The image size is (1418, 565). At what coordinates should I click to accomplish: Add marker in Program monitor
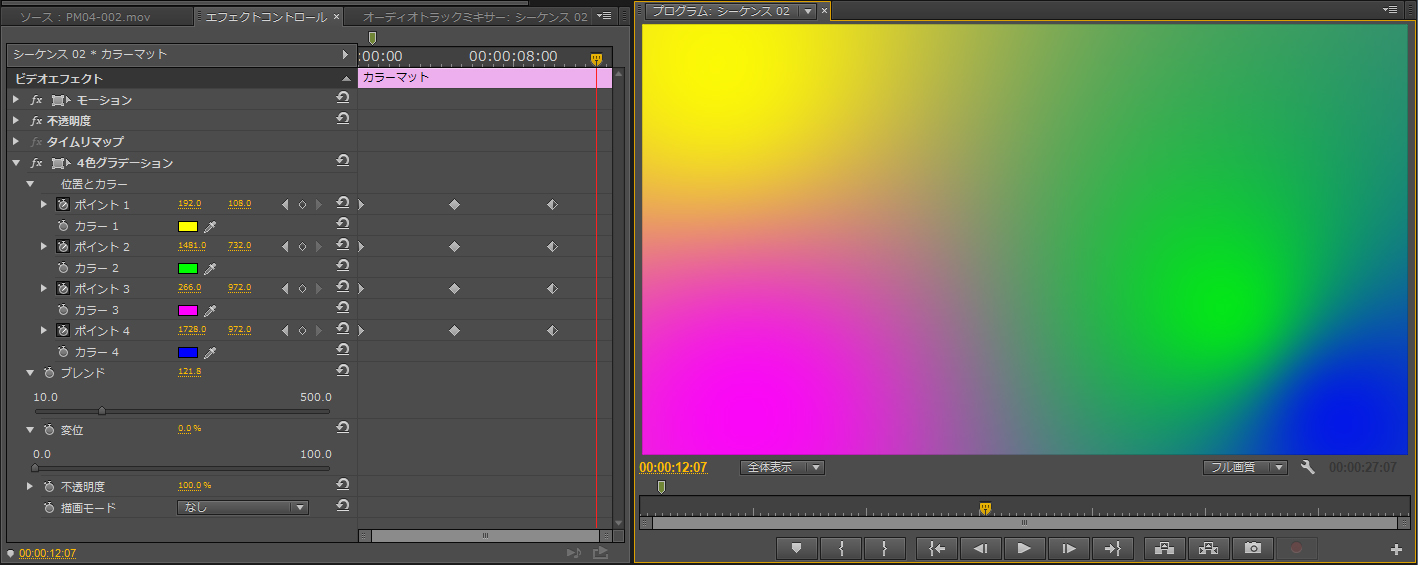coord(797,548)
